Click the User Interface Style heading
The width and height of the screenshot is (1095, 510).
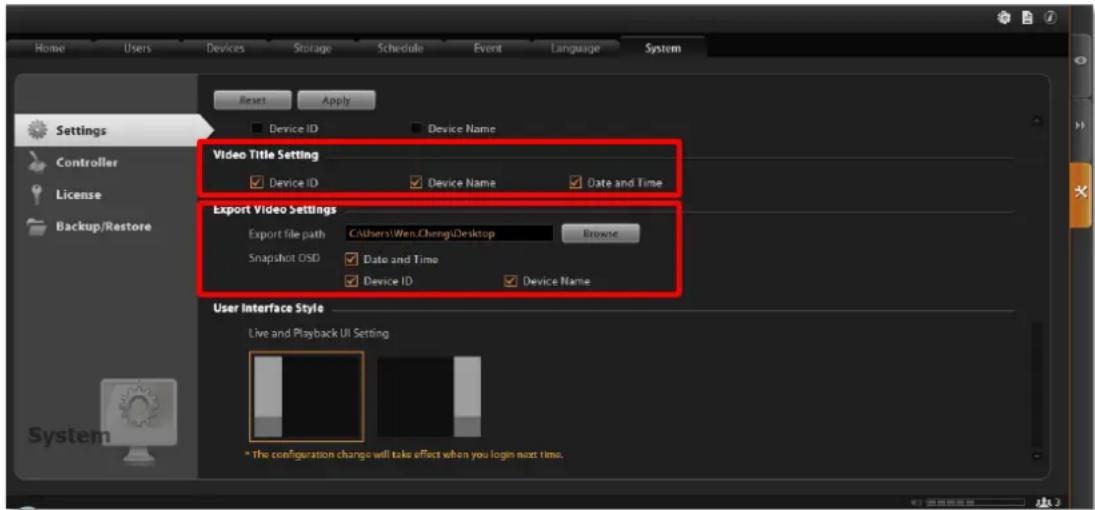[x=268, y=309]
